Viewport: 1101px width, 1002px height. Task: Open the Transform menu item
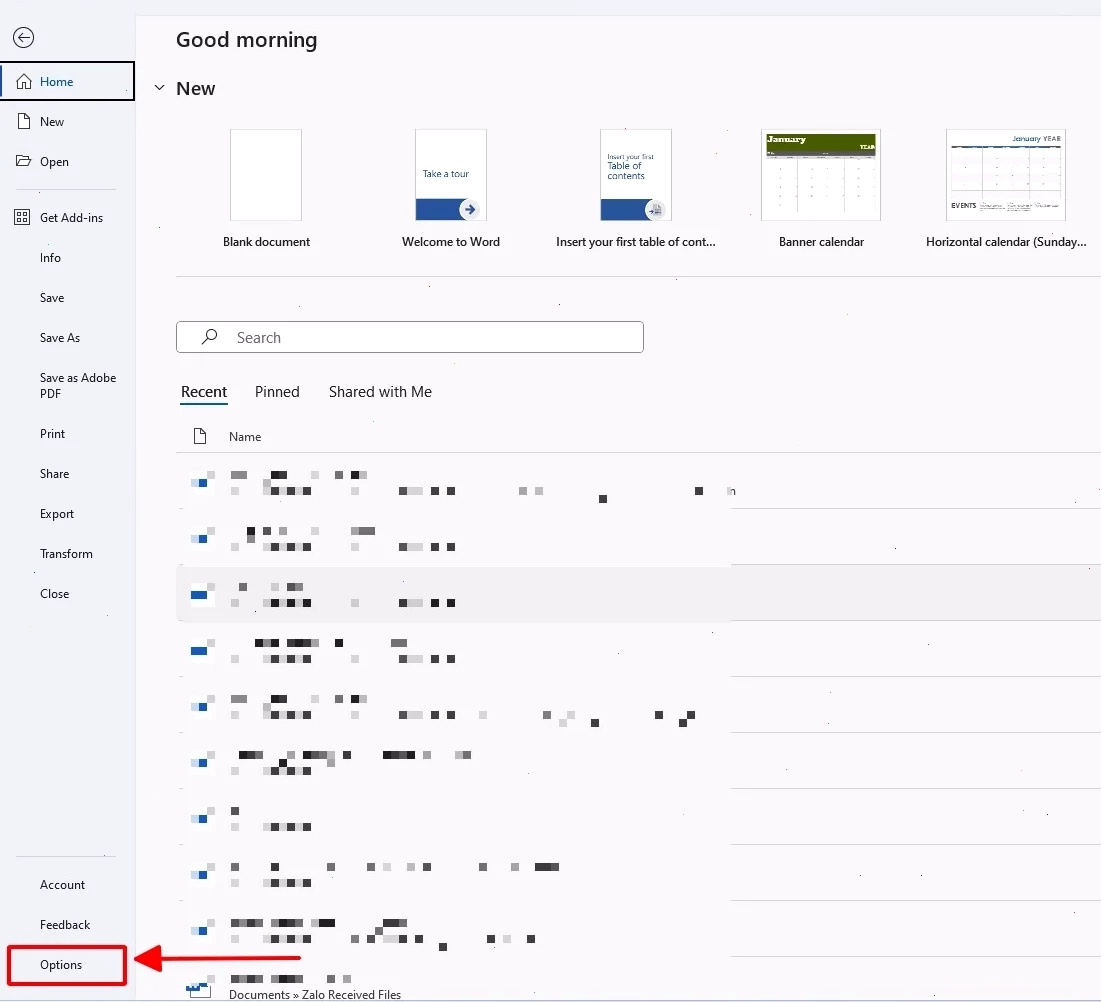66,553
